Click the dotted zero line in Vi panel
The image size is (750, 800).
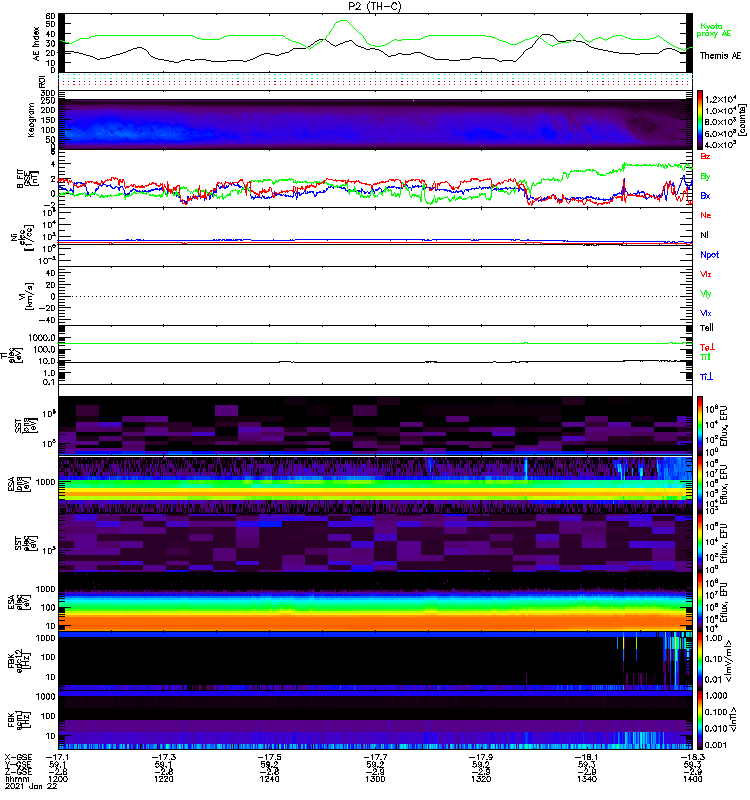point(376,296)
